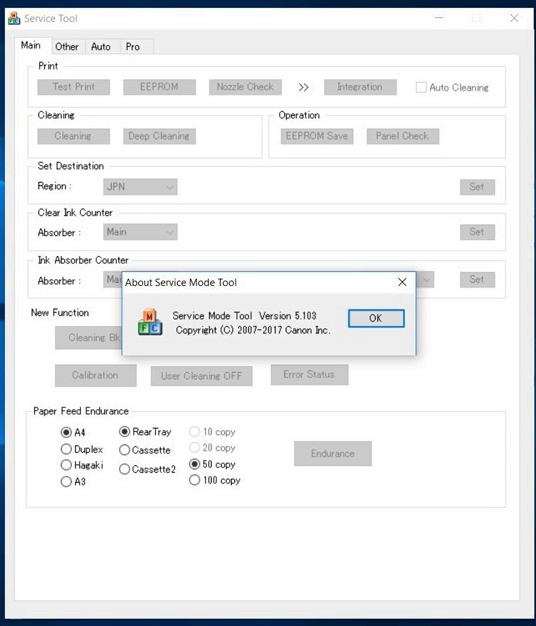536x626 pixels.
Task: Open the Region JPN dropdown
Action: pyautogui.click(x=140, y=187)
